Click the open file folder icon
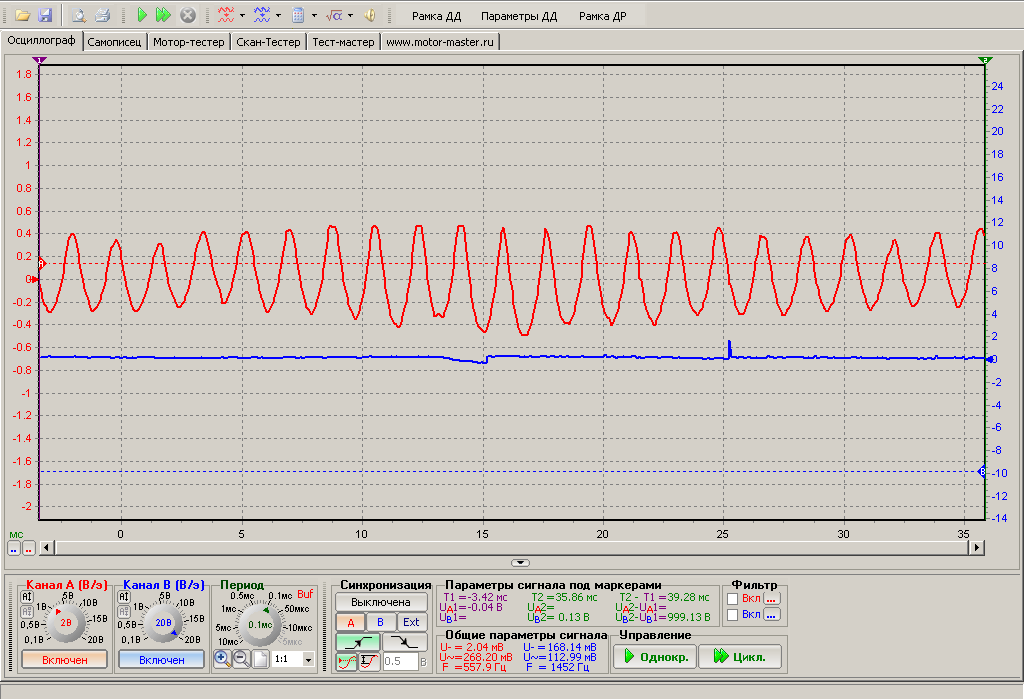 click(22, 16)
